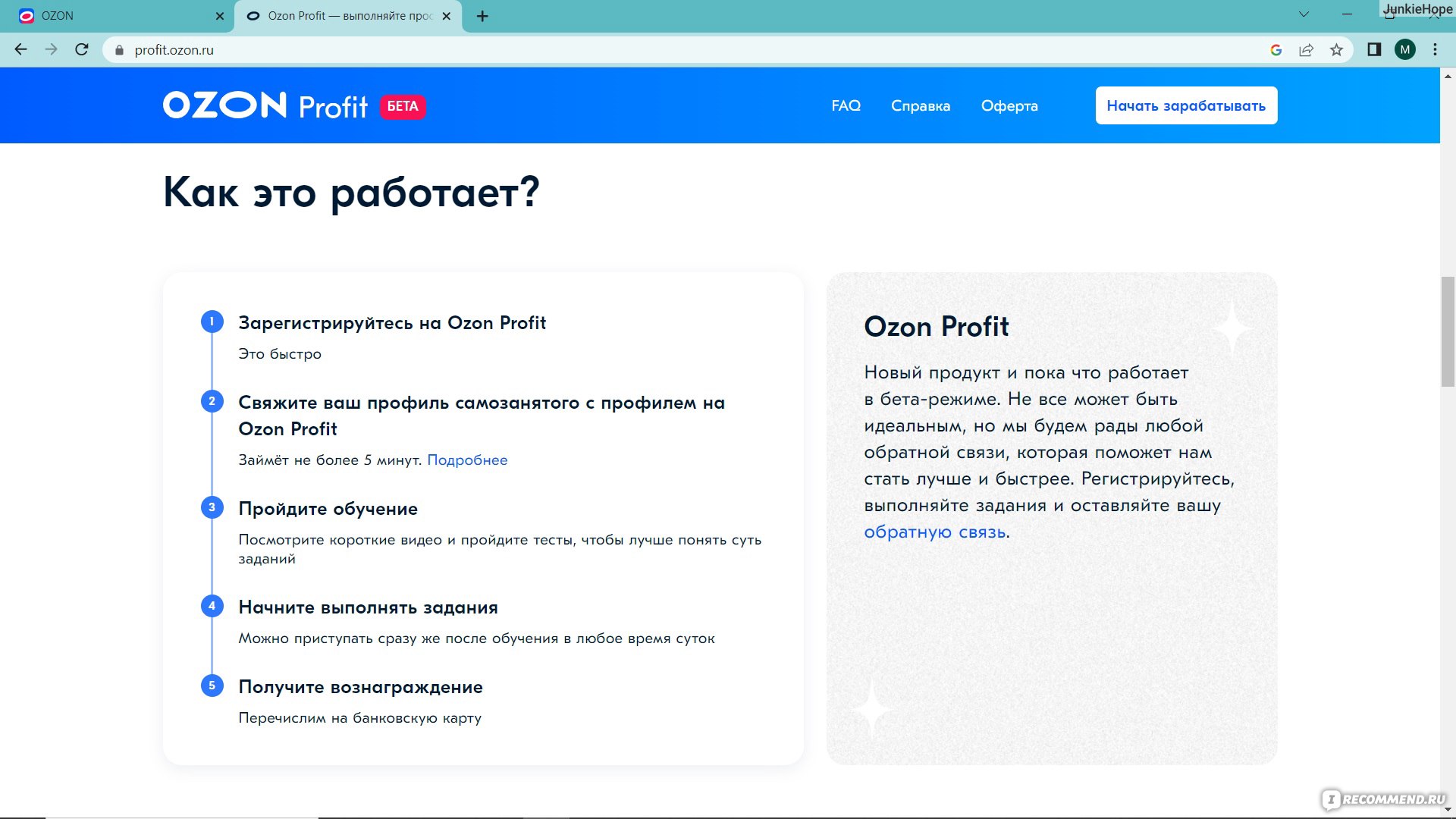This screenshot has width=1456, height=819.
Task: Follow the Подробнее link
Action: point(467,460)
